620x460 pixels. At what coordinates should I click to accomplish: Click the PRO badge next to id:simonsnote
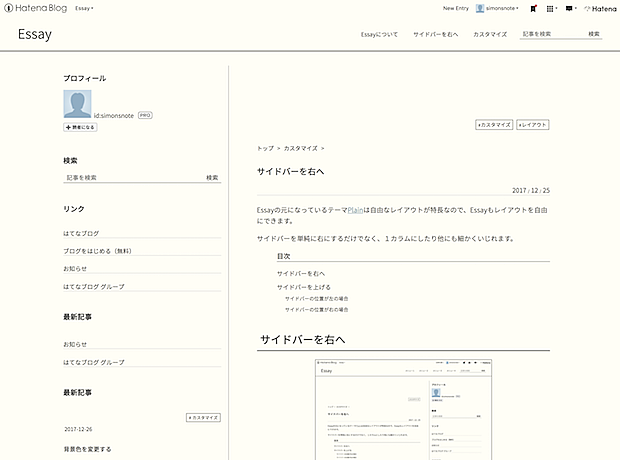[x=145, y=116]
